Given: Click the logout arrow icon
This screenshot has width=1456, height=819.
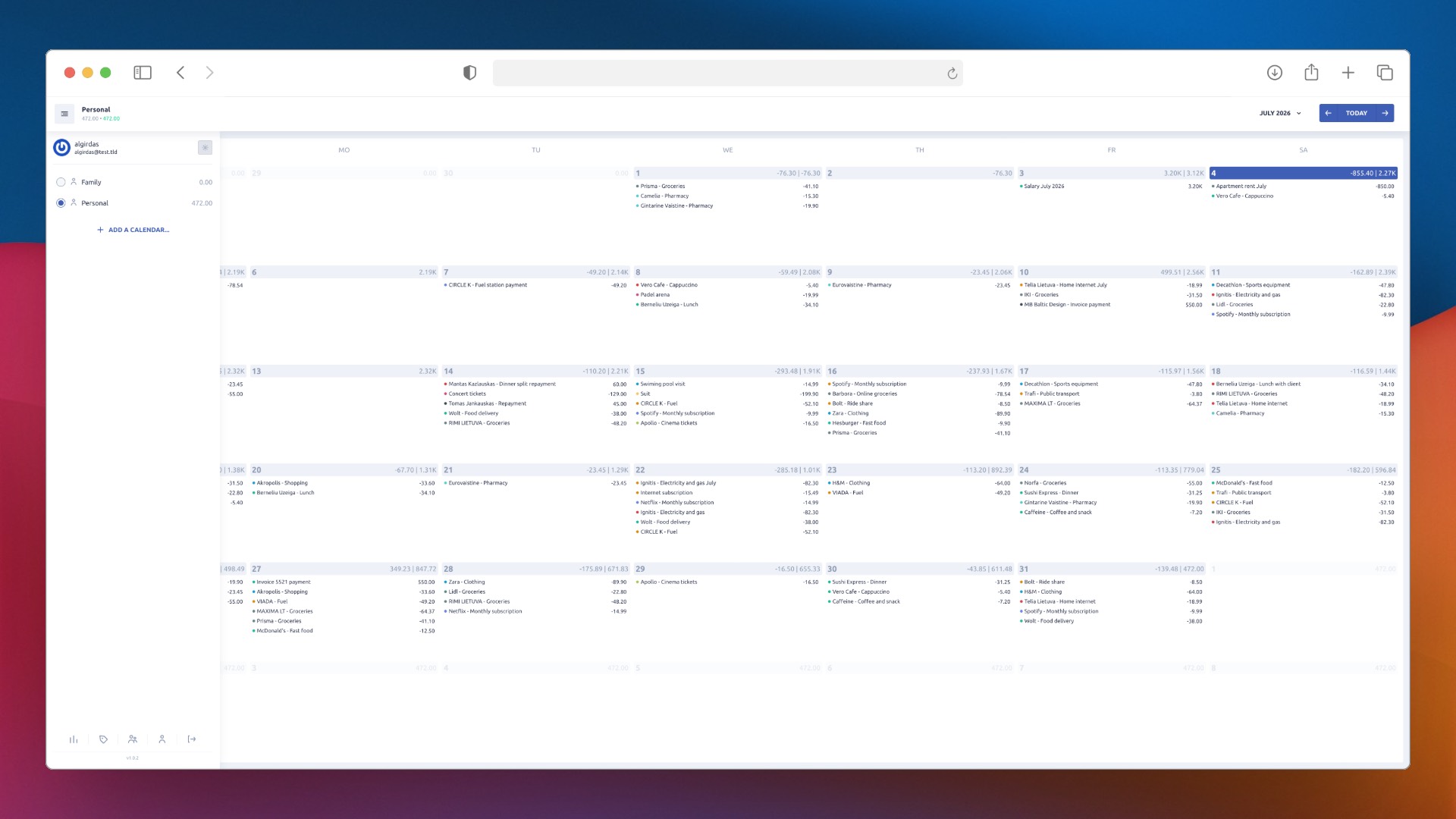Looking at the screenshot, I should [192, 739].
